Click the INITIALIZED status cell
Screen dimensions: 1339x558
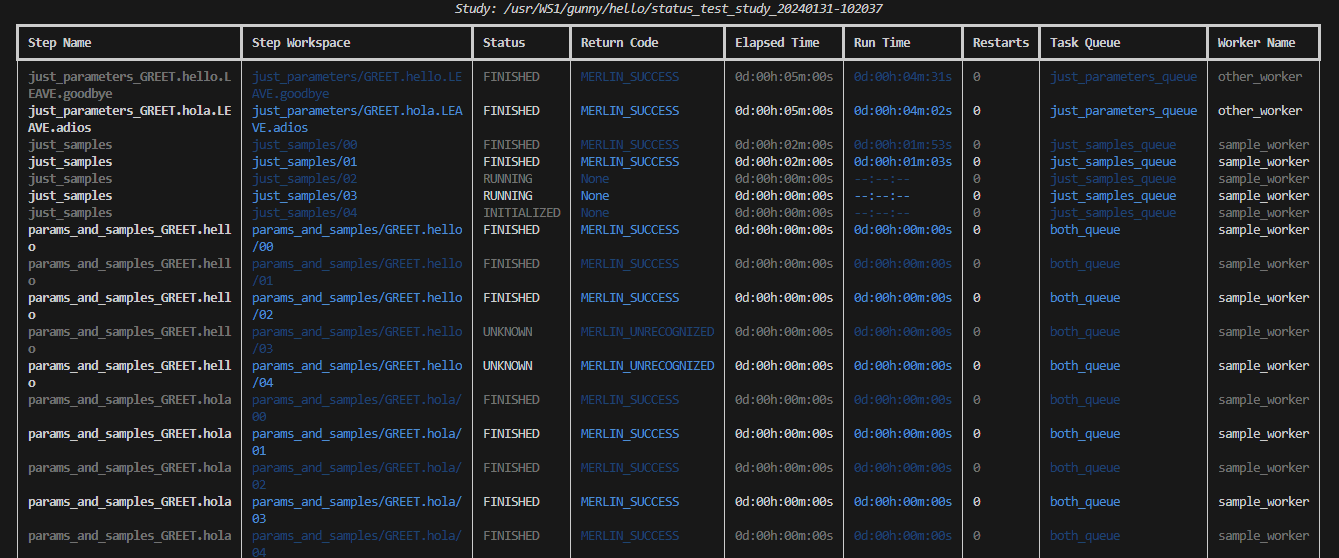click(x=522, y=213)
